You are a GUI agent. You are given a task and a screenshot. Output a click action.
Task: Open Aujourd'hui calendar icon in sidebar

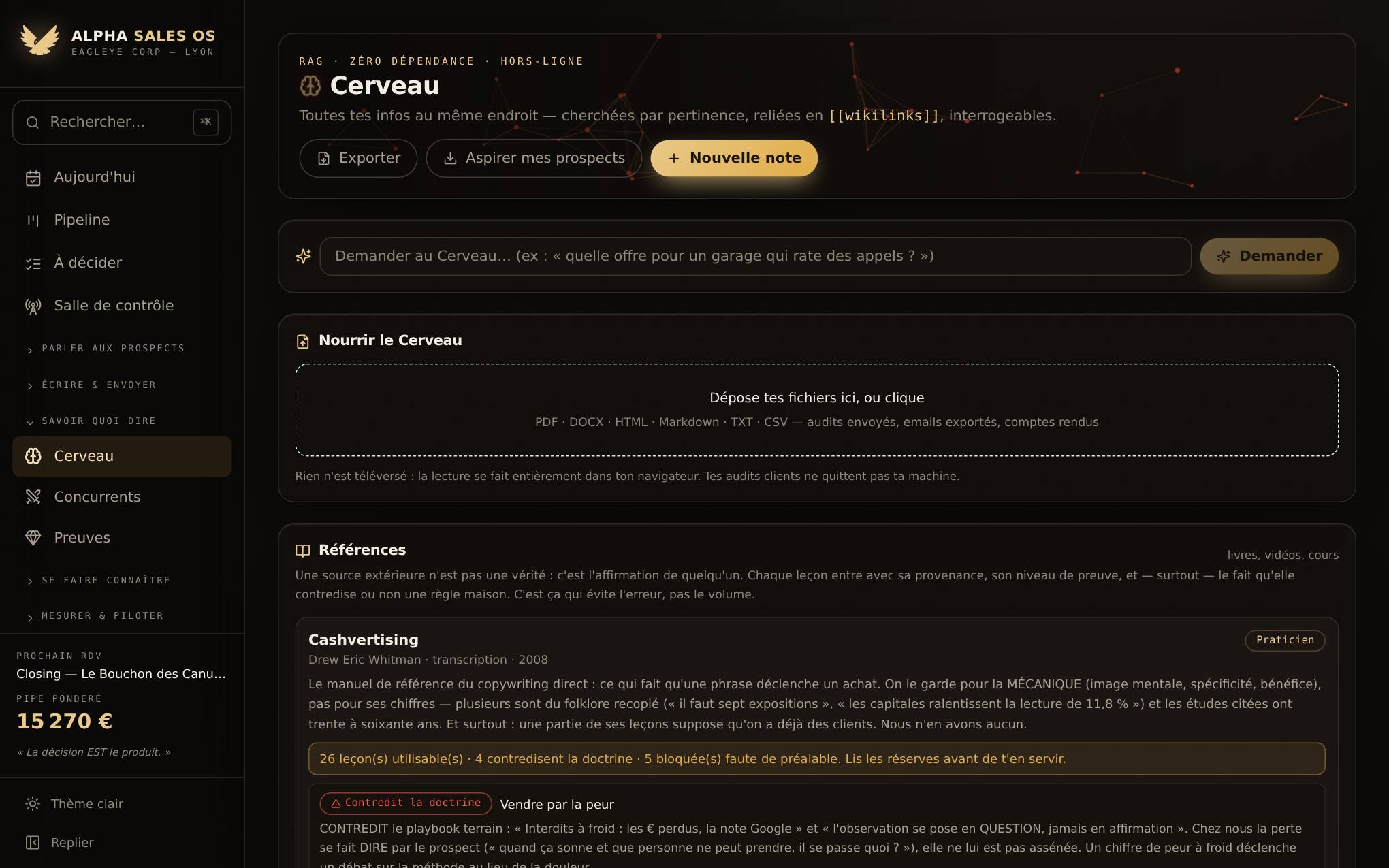(33, 178)
